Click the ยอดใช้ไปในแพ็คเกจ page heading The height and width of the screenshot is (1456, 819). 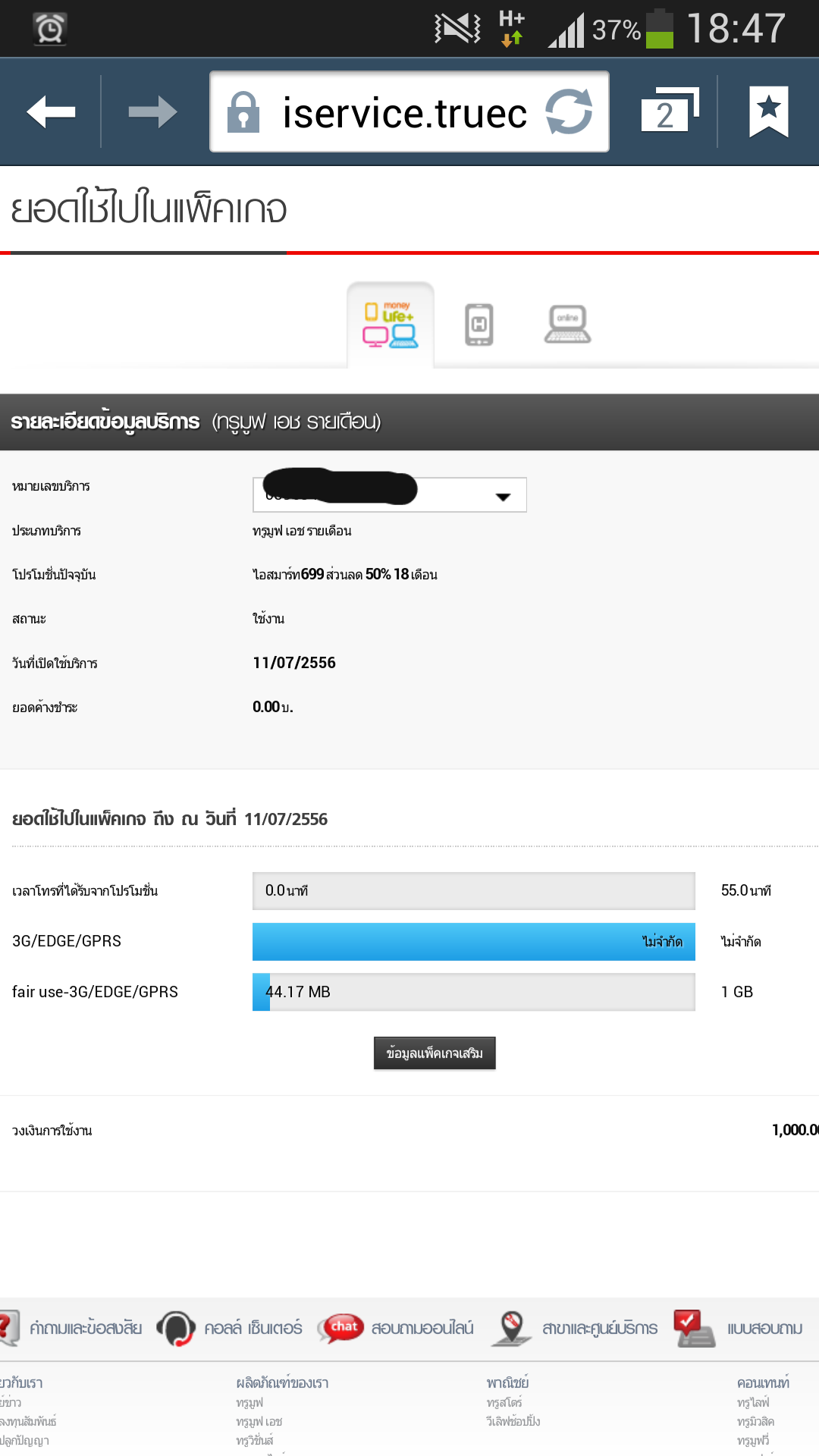[x=149, y=209]
